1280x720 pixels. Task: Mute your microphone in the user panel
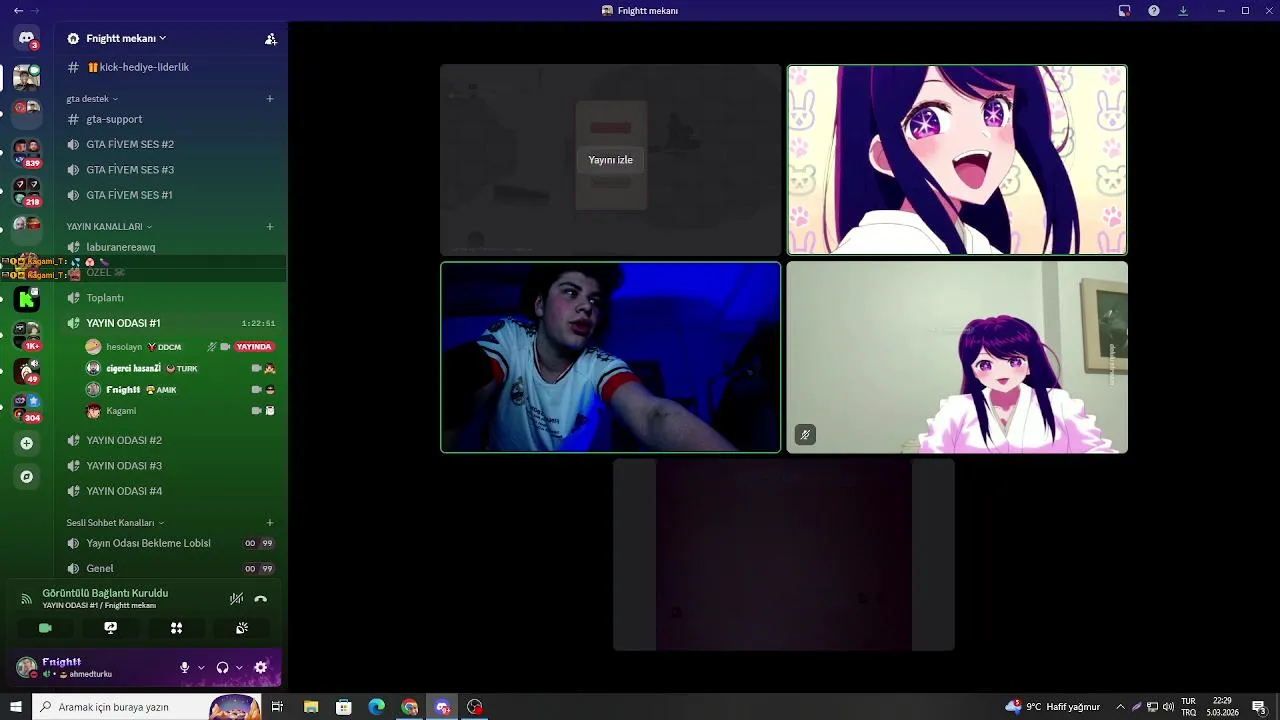coord(184,667)
